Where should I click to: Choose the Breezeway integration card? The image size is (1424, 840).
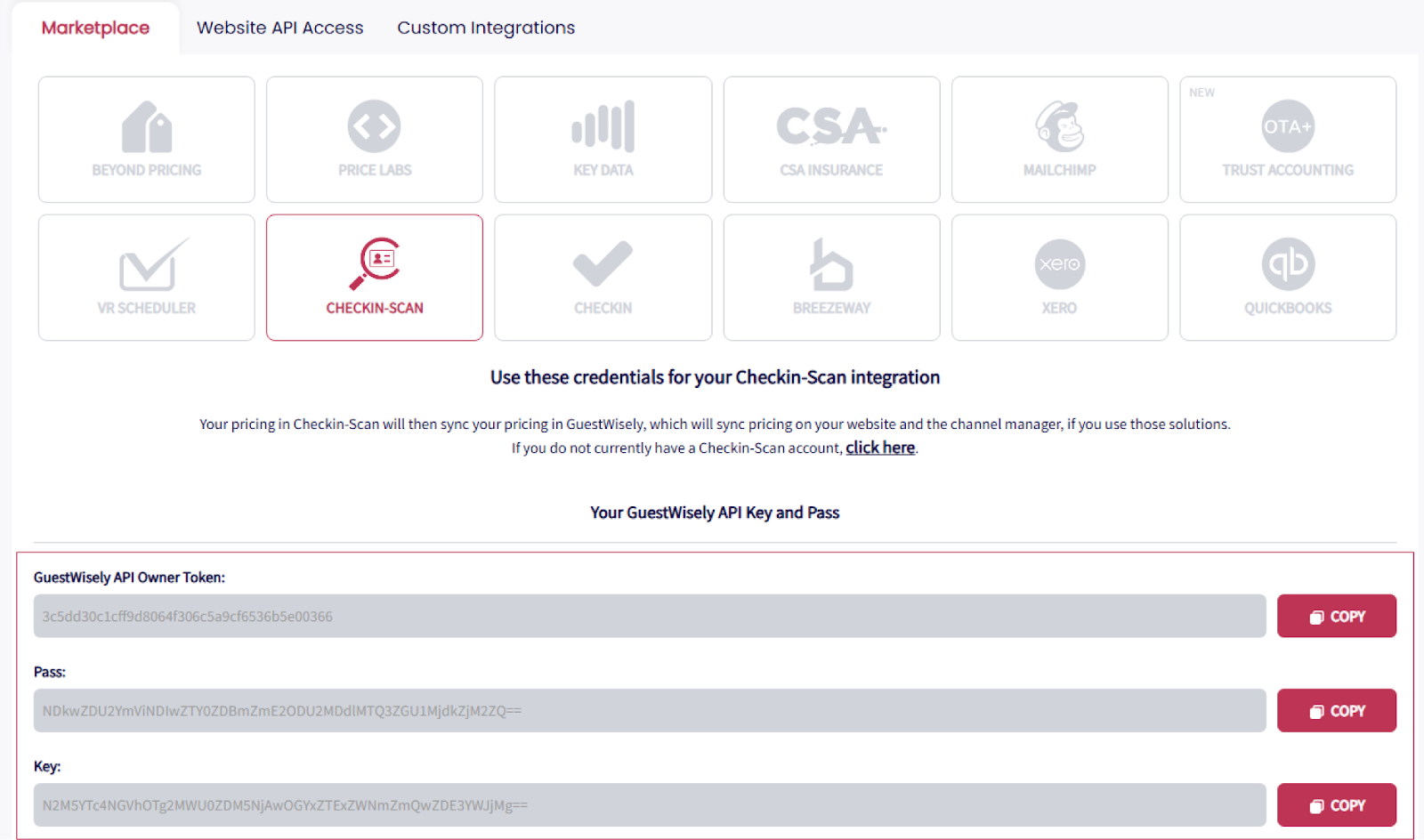coord(831,278)
